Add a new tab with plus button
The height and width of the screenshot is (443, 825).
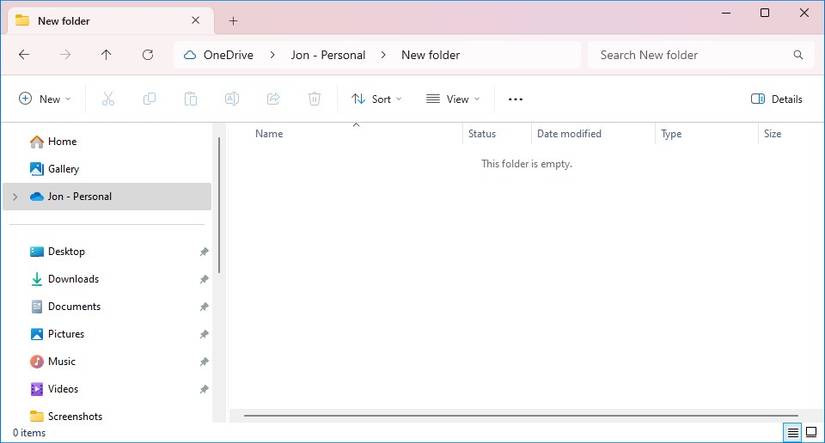click(233, 20)
